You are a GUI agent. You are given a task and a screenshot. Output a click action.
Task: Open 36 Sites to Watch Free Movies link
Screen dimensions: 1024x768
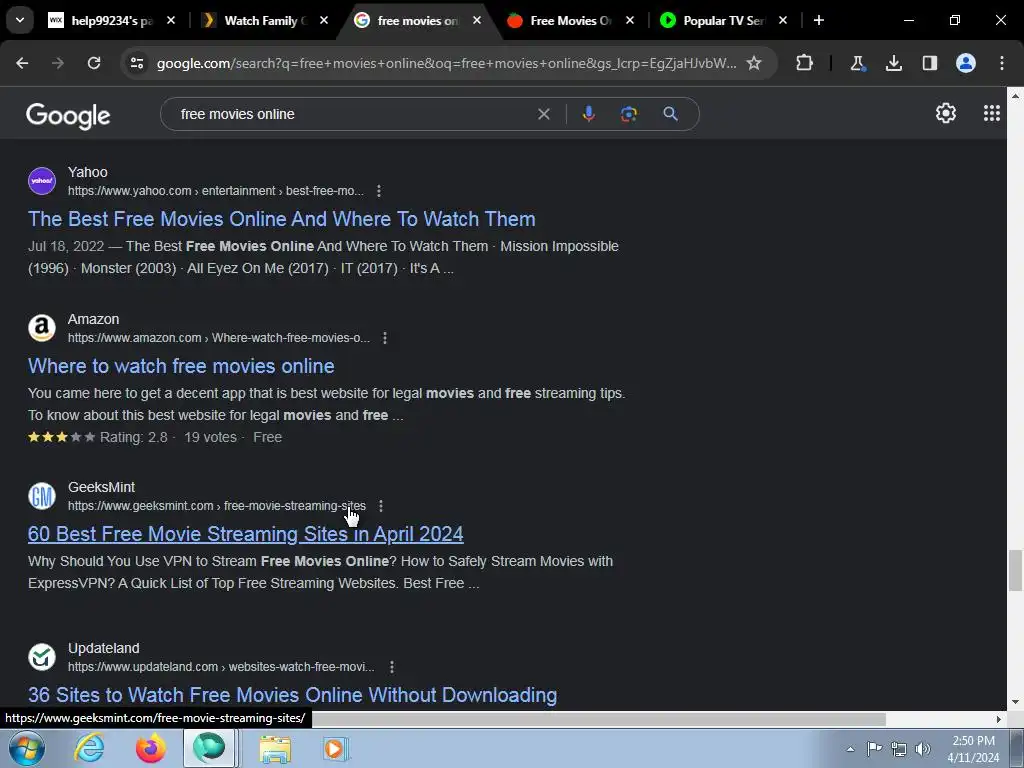(293, 695)
